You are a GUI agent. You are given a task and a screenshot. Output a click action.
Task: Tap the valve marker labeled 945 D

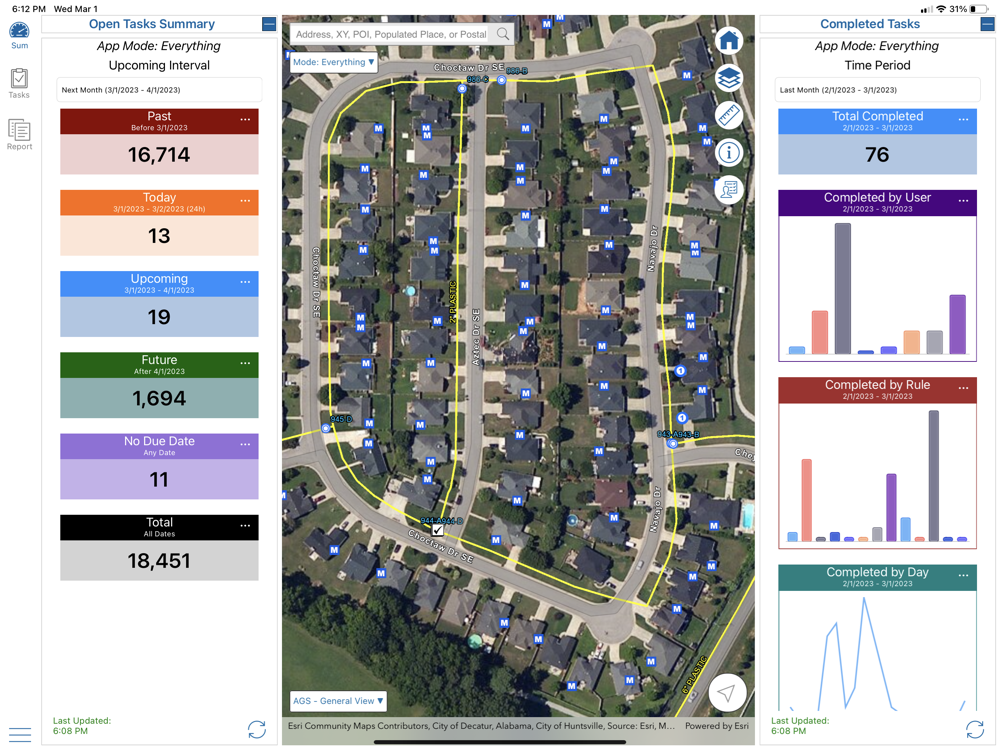[326, 428]
